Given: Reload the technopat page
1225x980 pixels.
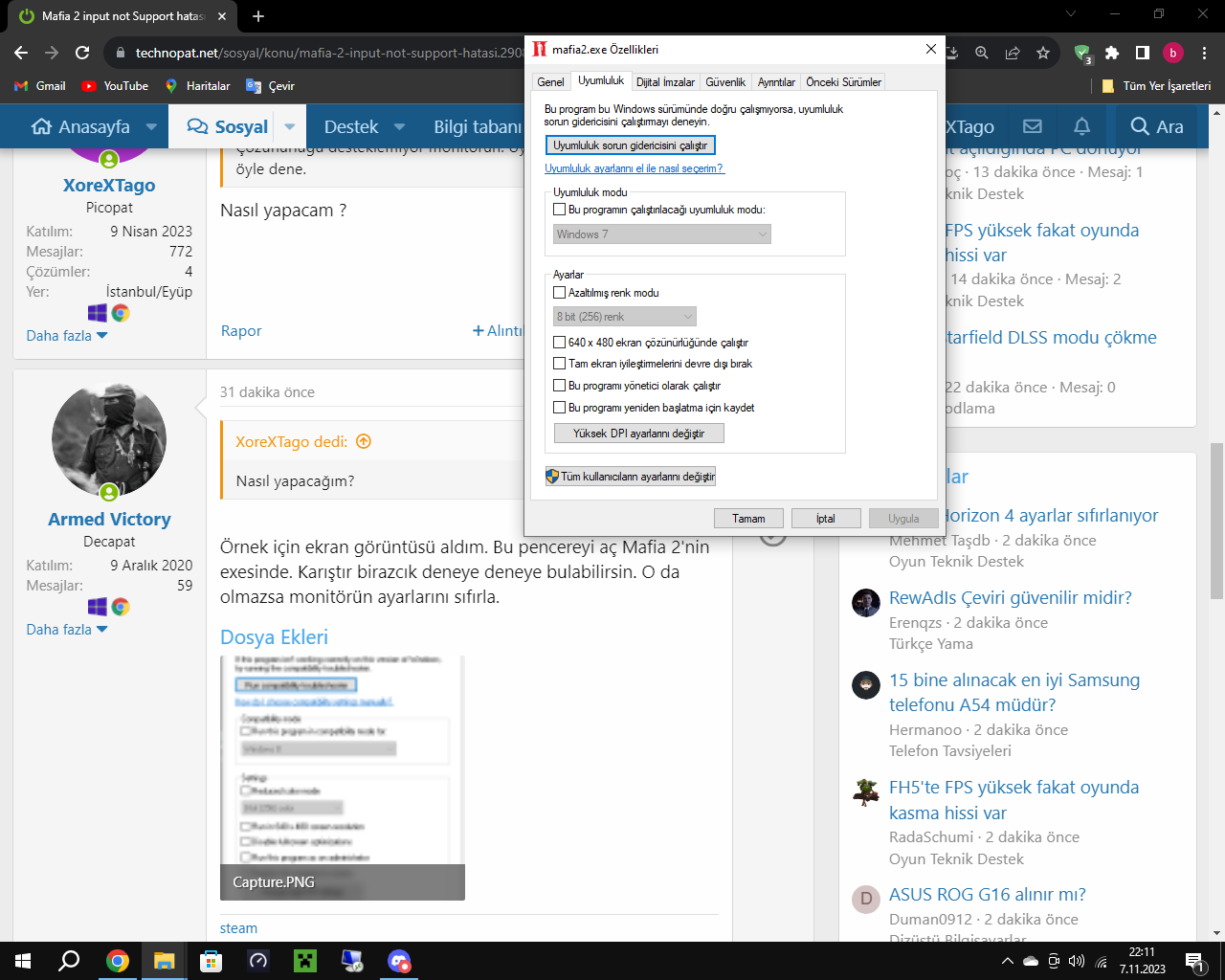Looking at the screenshot, I should pos(82,53).
